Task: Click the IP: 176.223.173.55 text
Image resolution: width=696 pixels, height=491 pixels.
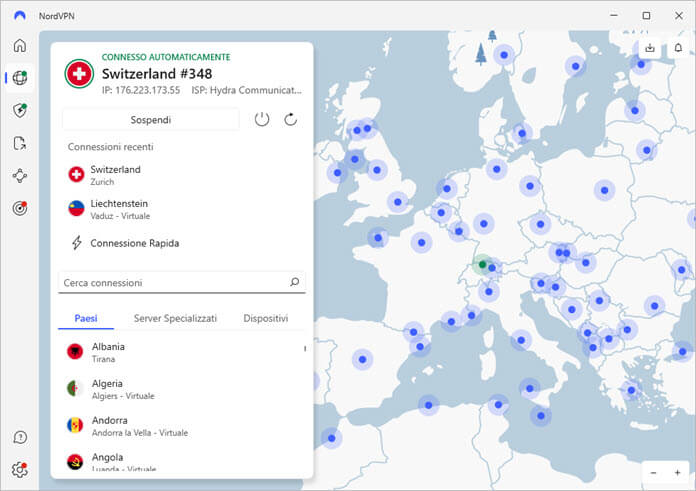Action: (x=141, y=90)
